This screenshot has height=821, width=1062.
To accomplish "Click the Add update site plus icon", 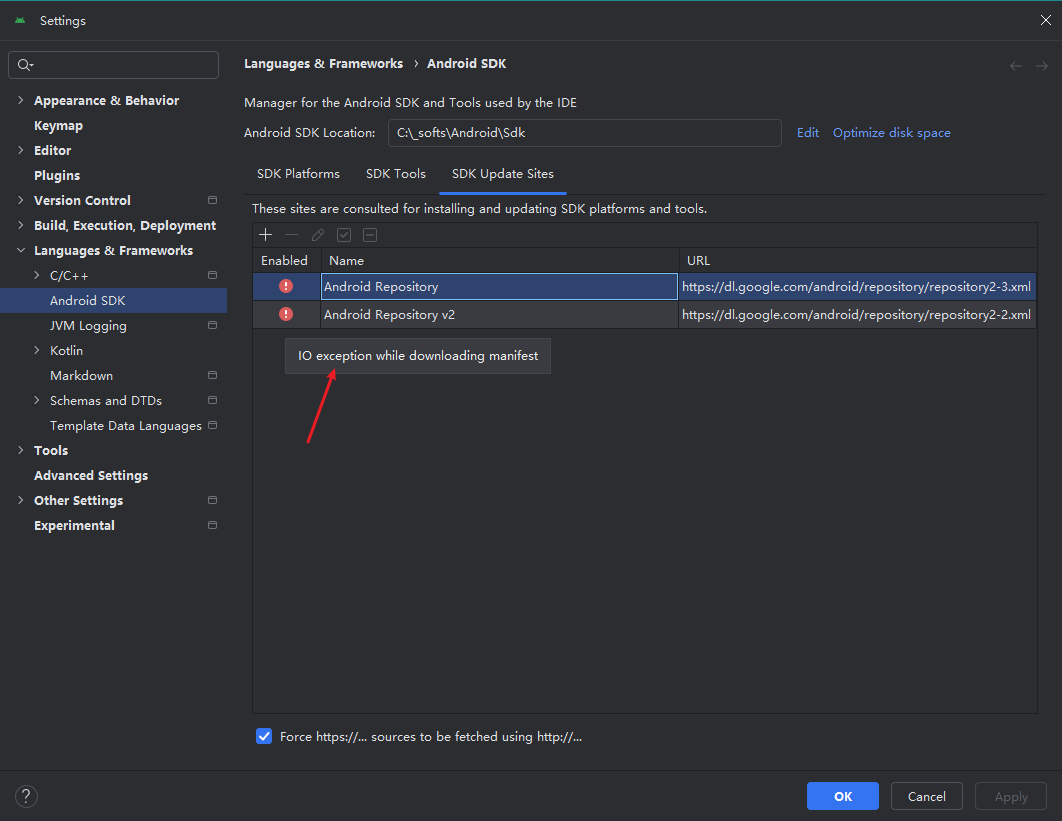I will [265, 235].
